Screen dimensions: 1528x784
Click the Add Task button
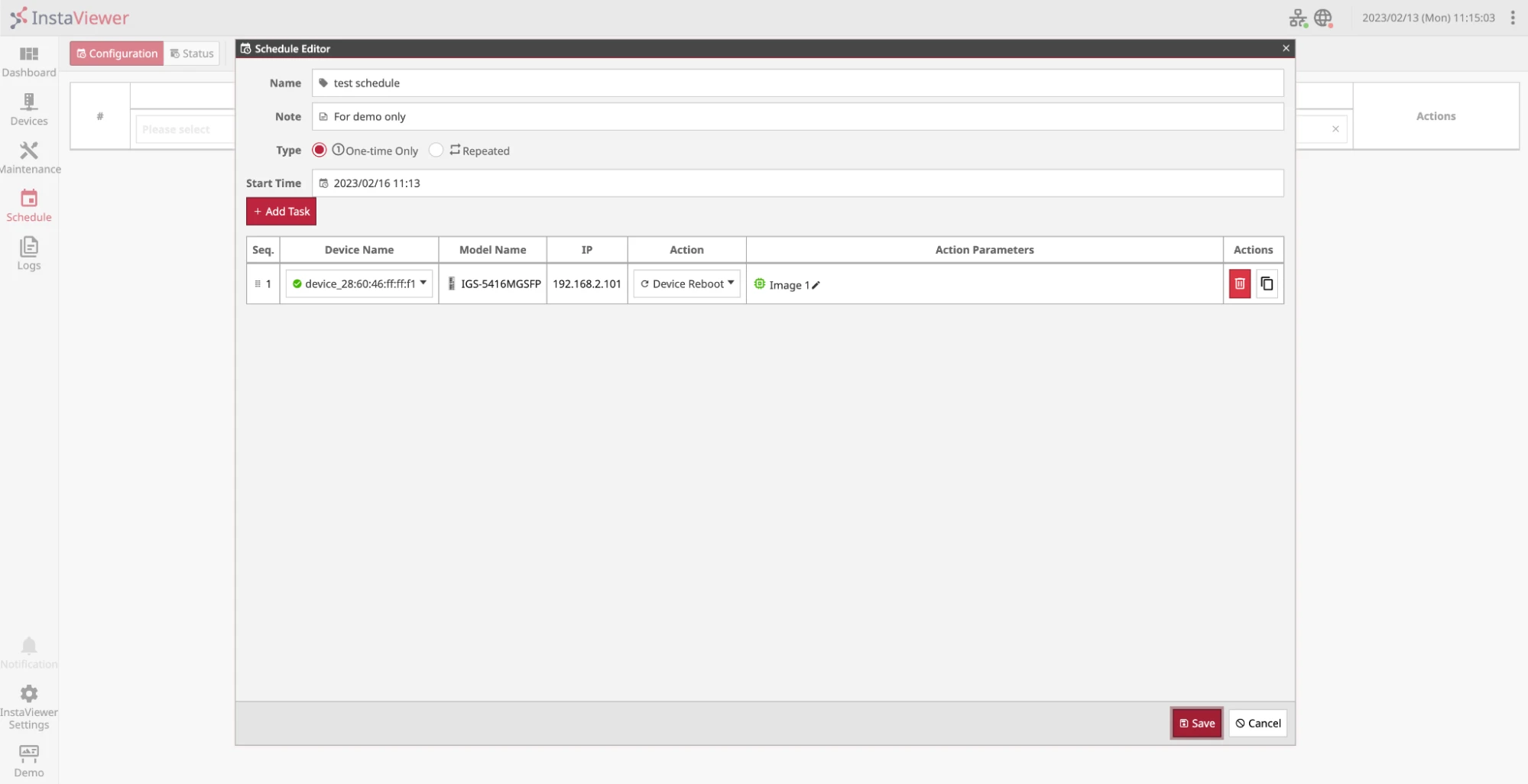click(x=281, y=212)
